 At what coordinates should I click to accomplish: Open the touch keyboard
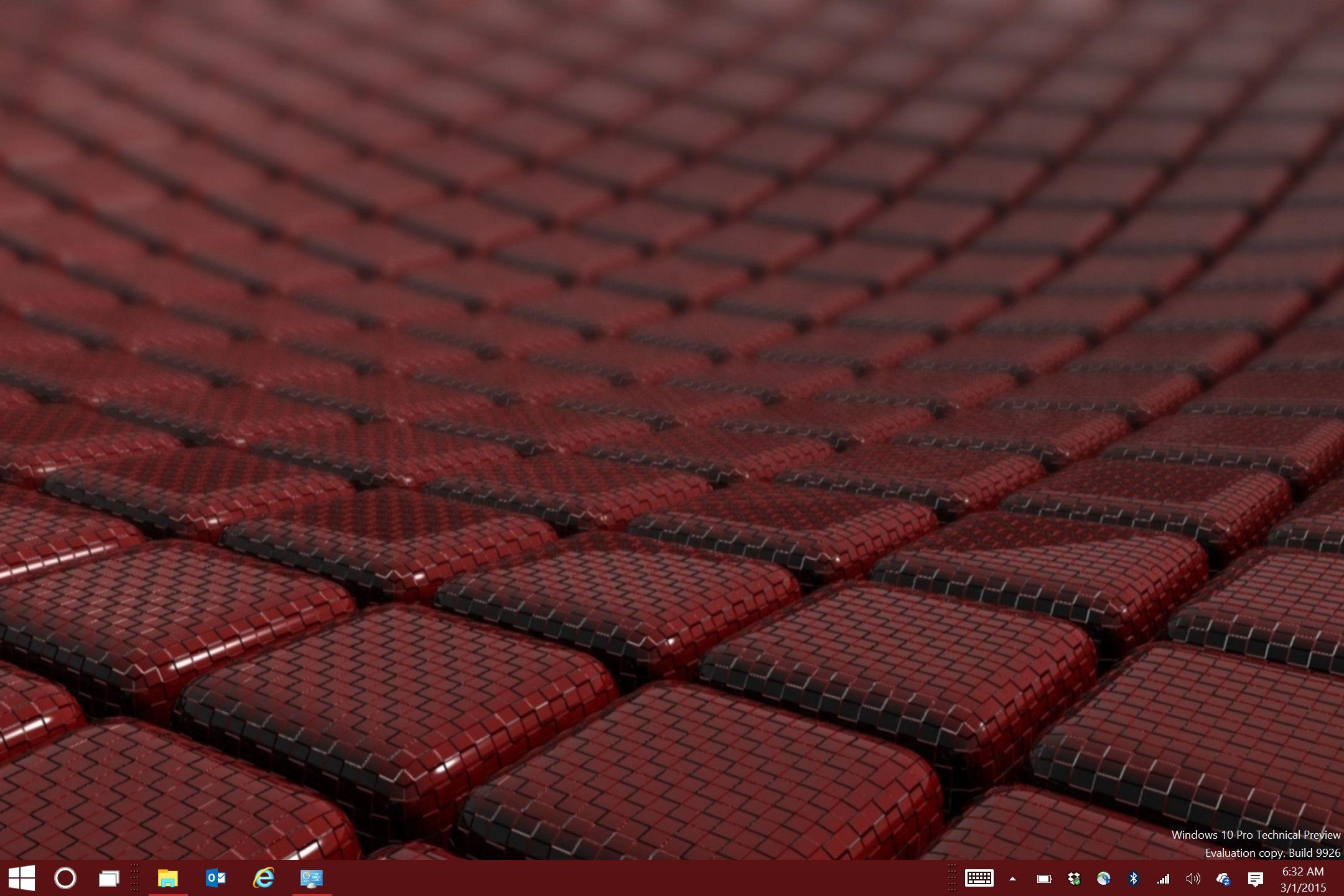click(x=979, y=879)
